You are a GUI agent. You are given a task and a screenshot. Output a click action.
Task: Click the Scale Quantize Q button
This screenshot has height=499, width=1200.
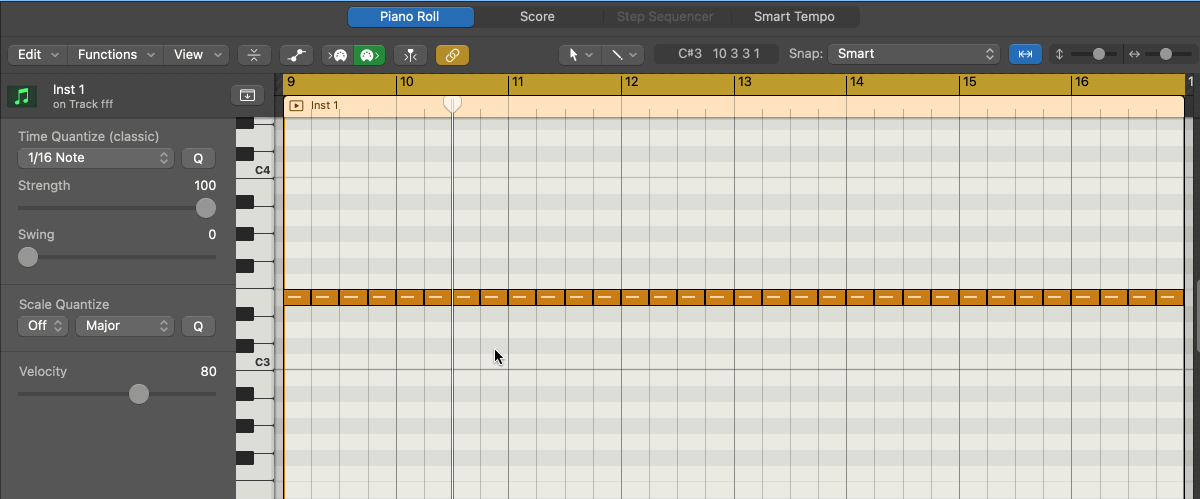click(198, 326)
